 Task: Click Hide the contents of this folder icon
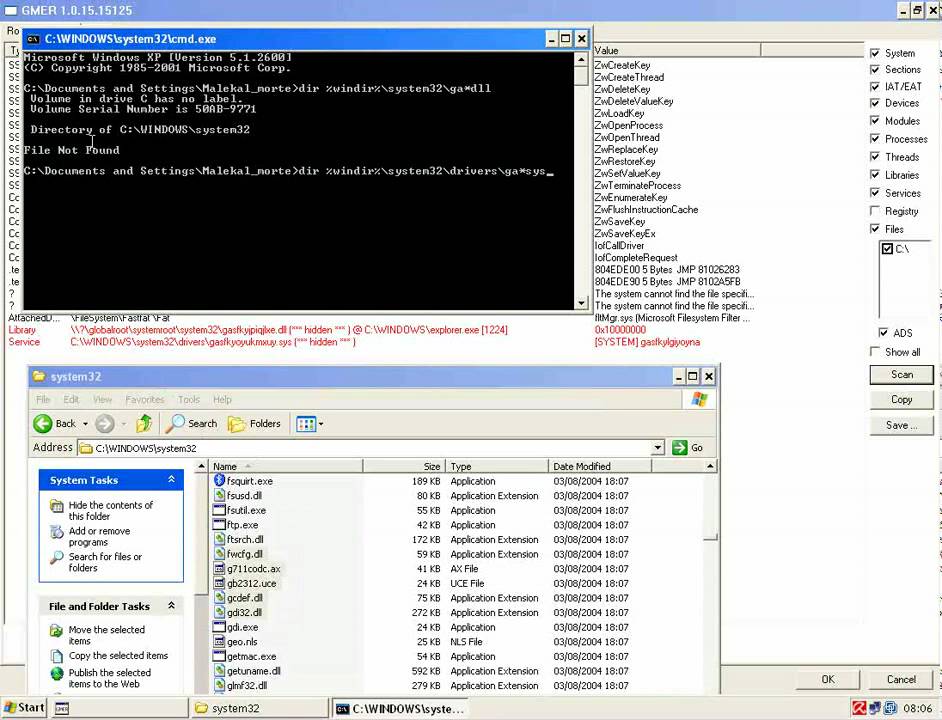point(56,506)
